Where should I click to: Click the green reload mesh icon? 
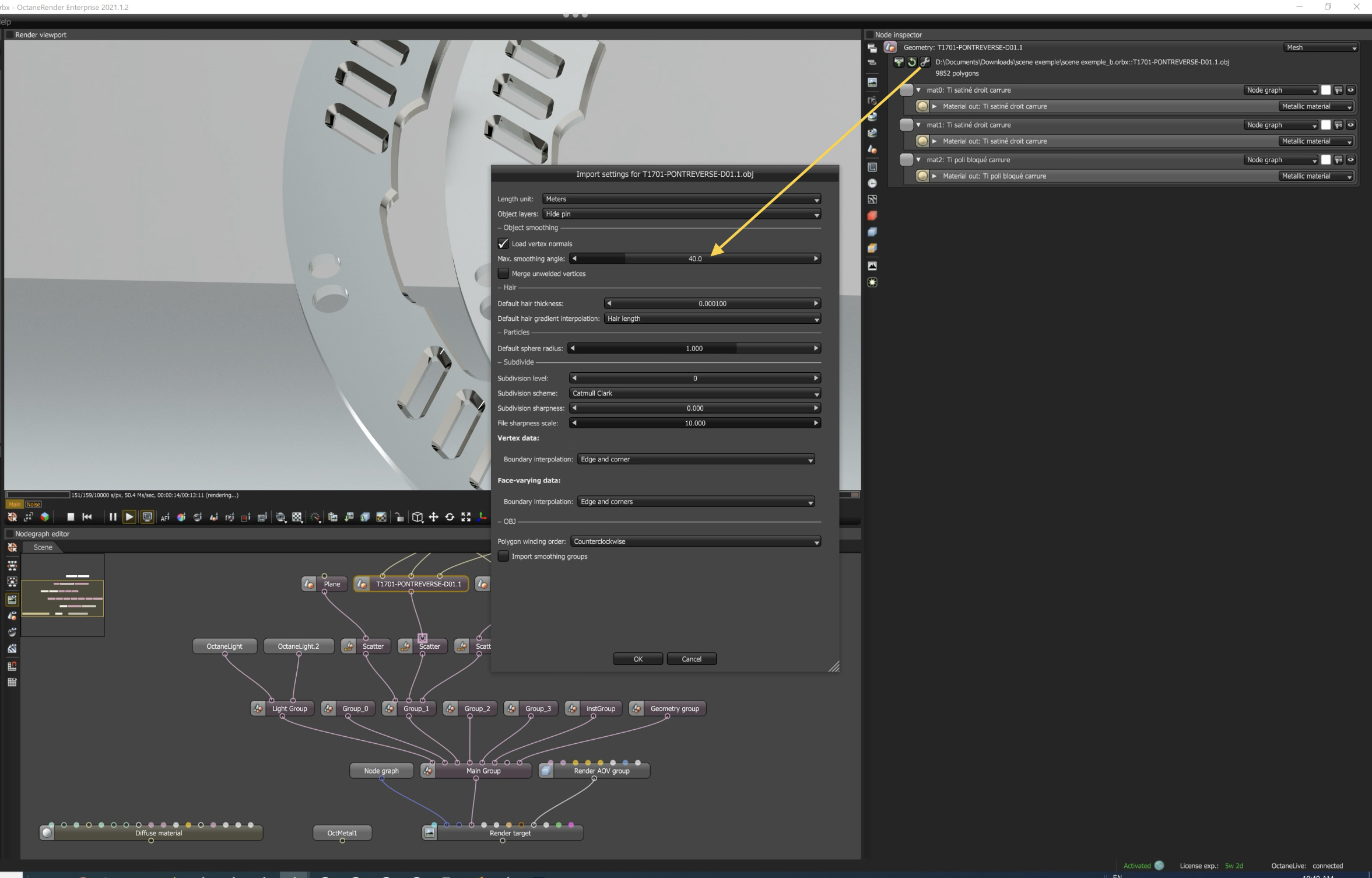pos(912,62)
